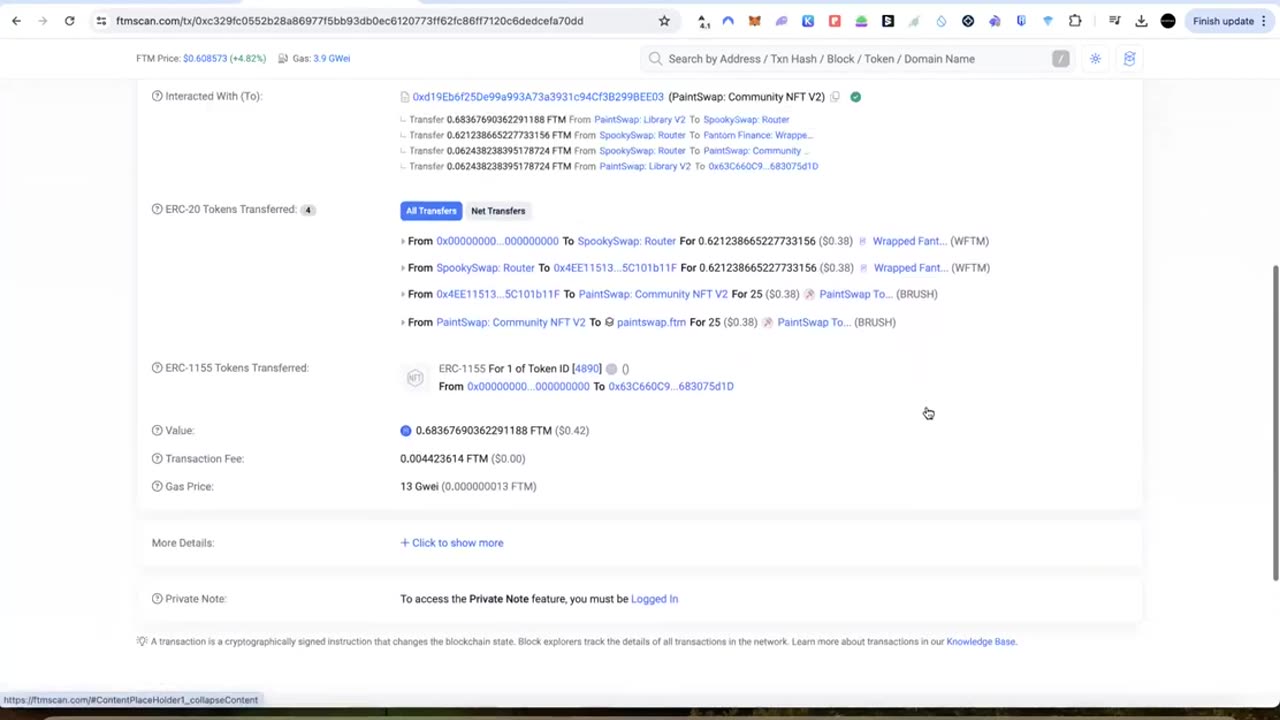This screenshot has width=1280, height=720.
Task: Click the Logged In link
Action: click(x=654, y=599)
